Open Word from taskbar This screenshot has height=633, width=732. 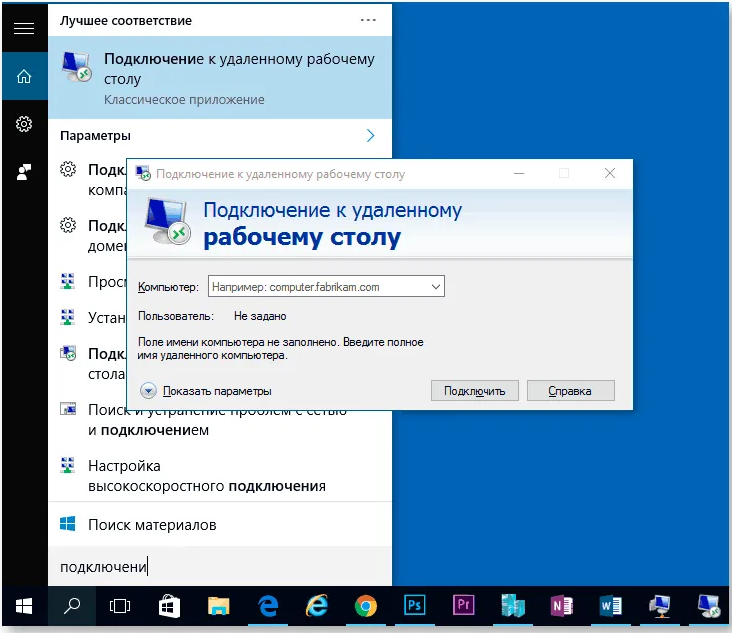point(611,606)
